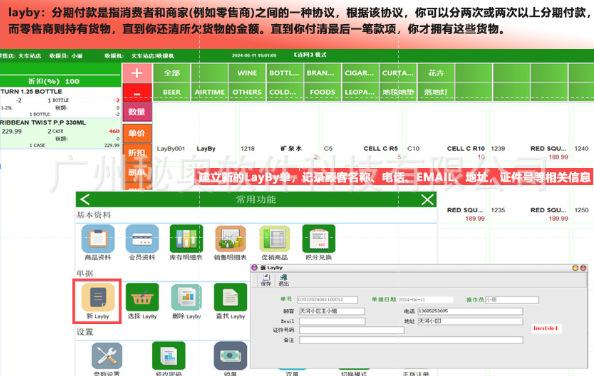Click the 证件号码 input field
This screenshot has width=594, height=376.
pos(352,330)
